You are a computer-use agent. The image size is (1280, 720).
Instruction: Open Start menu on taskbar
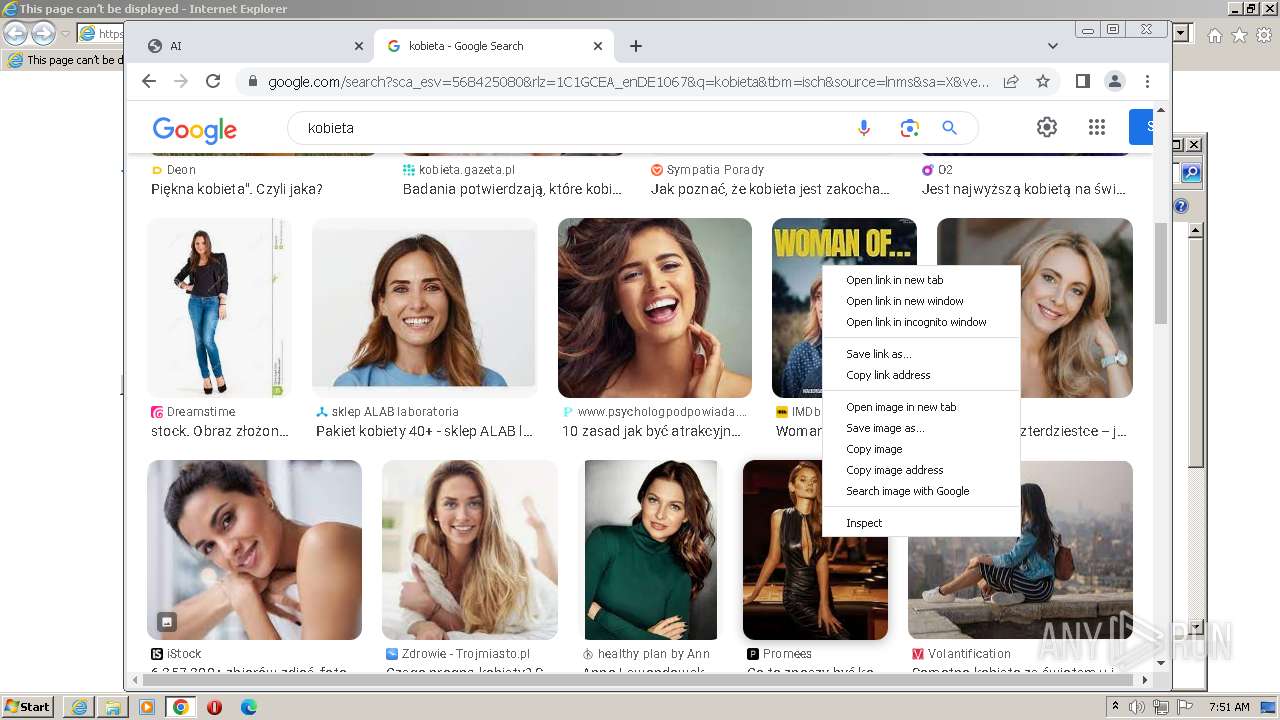[28, 707]
